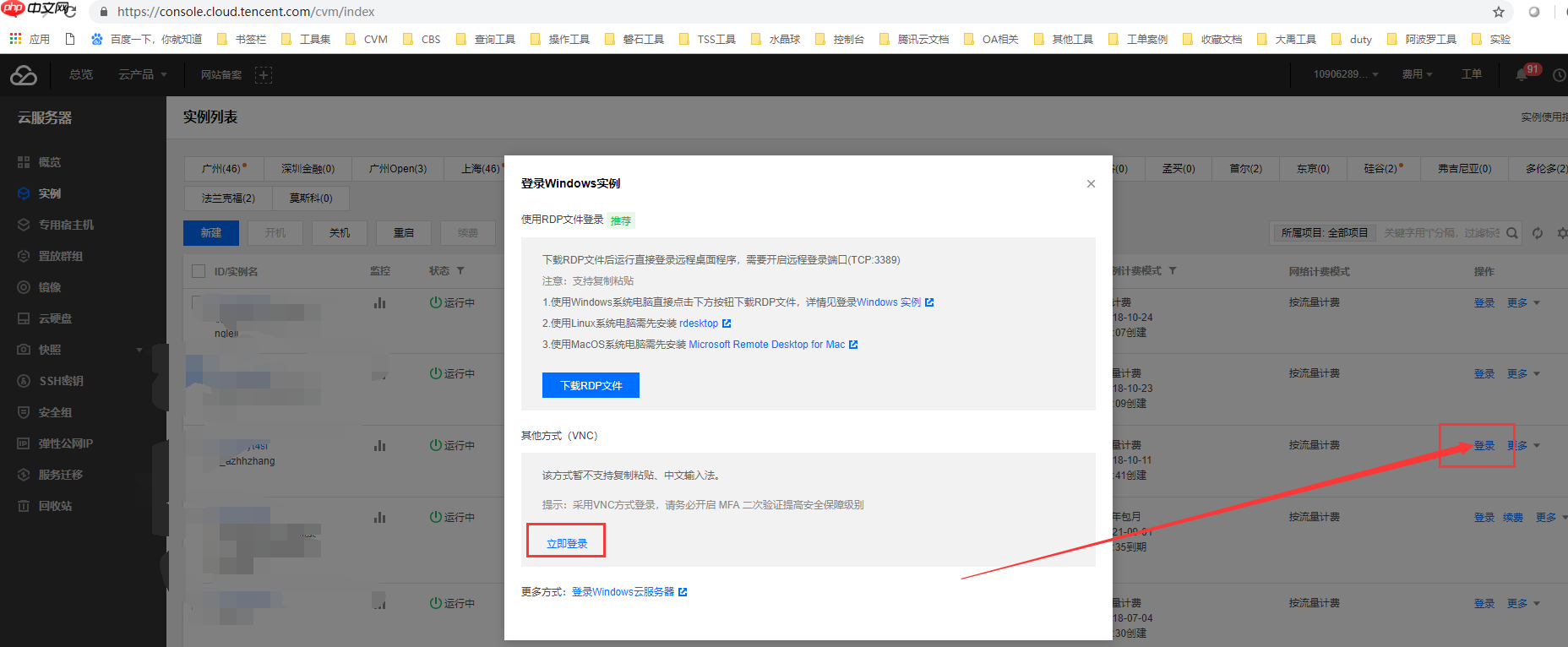This screenshot has height=647, width=1568.
Task: Switch to the 深圳金融(0) region tab
Action: (308, 169)
